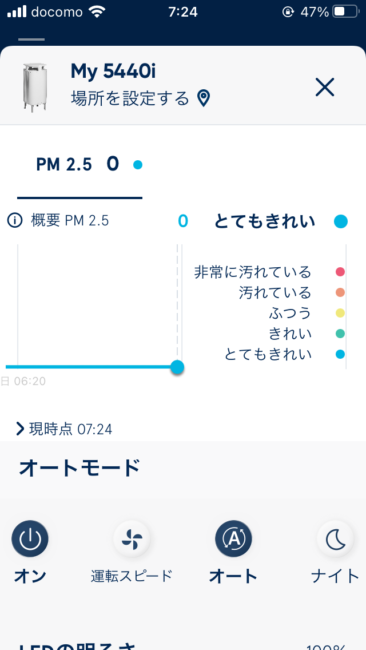Screen dimensions: 366x650
Task: Tap the red 非常に汚れている legend dot
Action: click(340, 272)
